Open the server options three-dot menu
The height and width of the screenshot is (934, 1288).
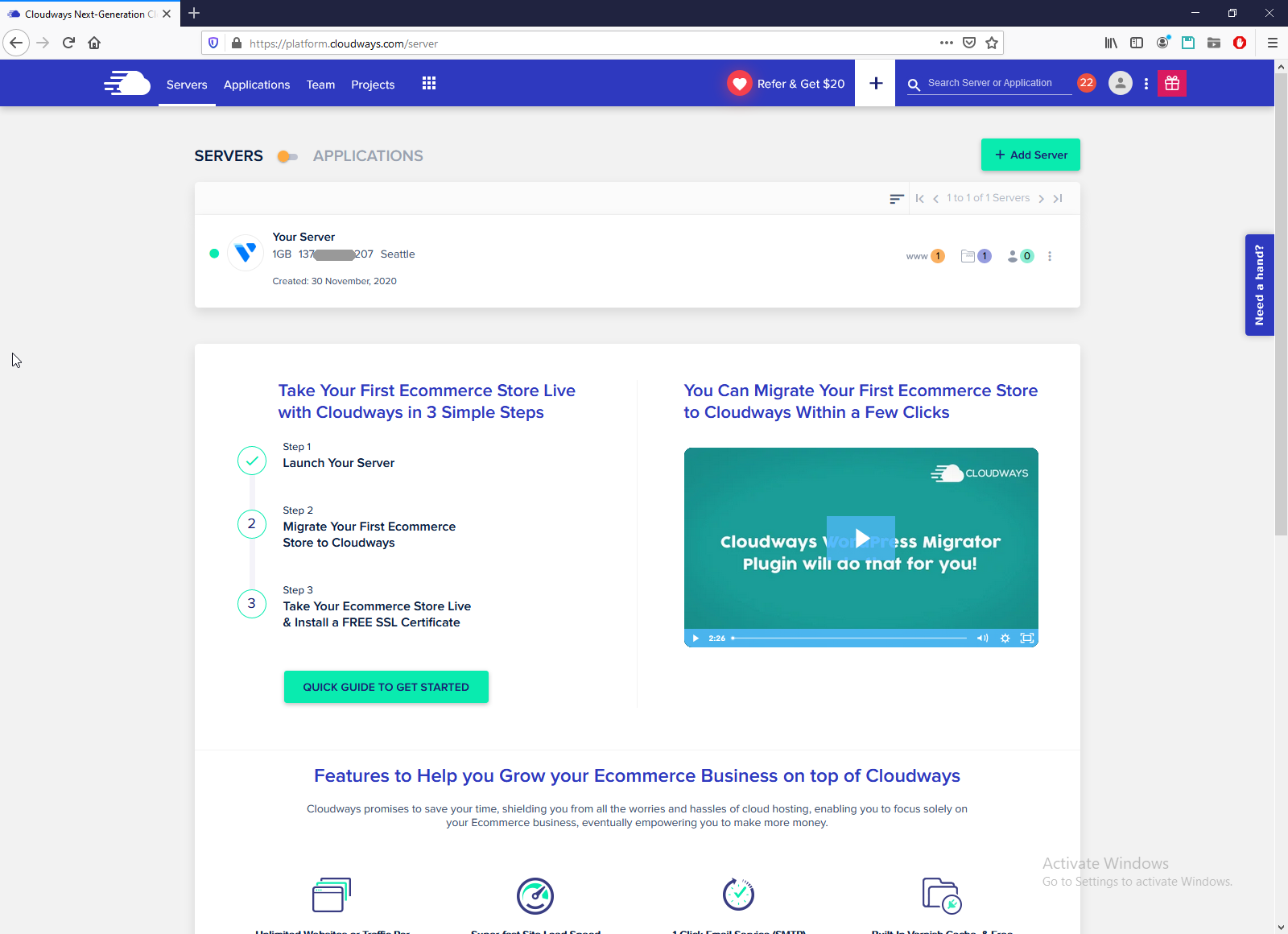point(1050,256)
